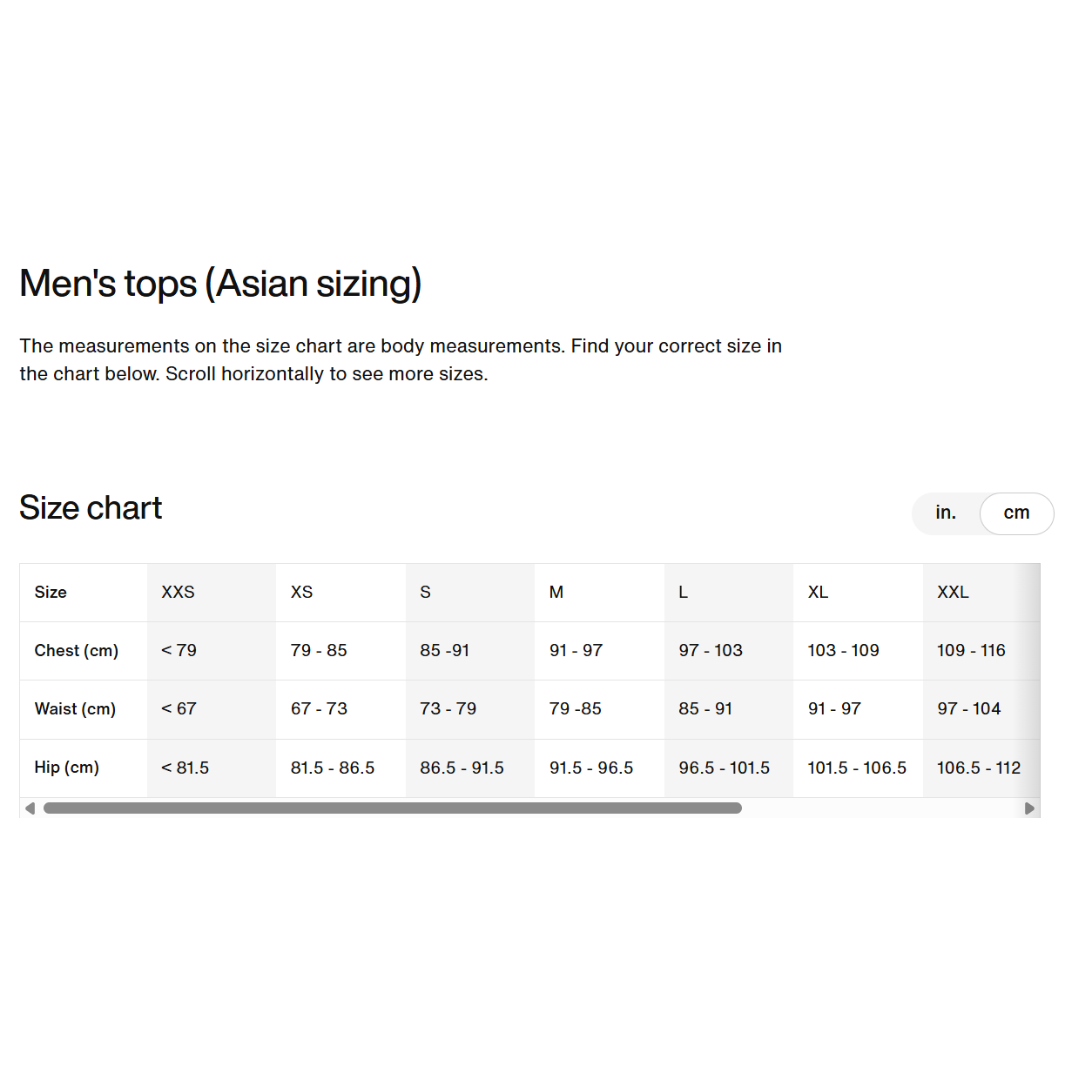Click the XL hip value '101.5 - 106.5'

(x=857, y=767)
